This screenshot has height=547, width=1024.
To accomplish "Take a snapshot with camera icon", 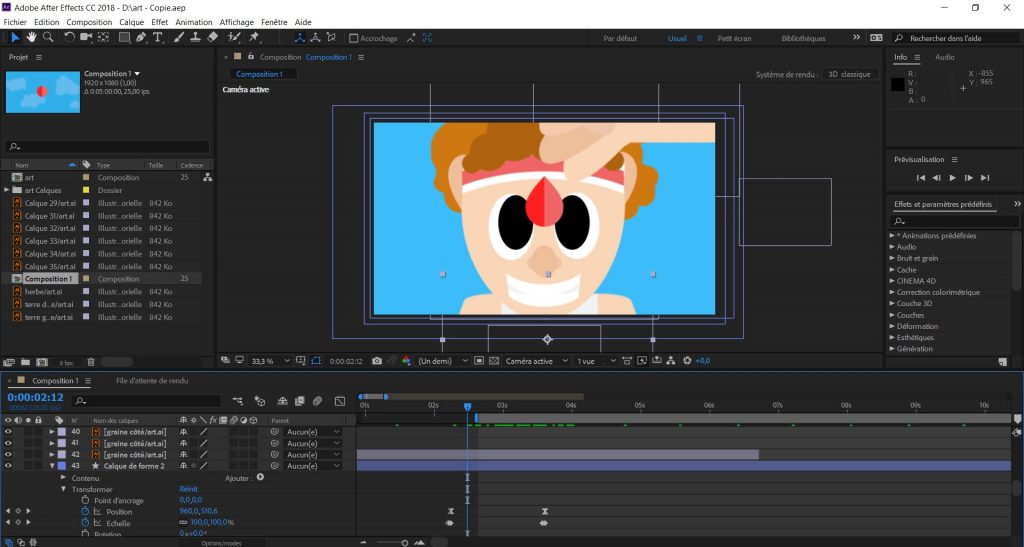I will [377, 361].
